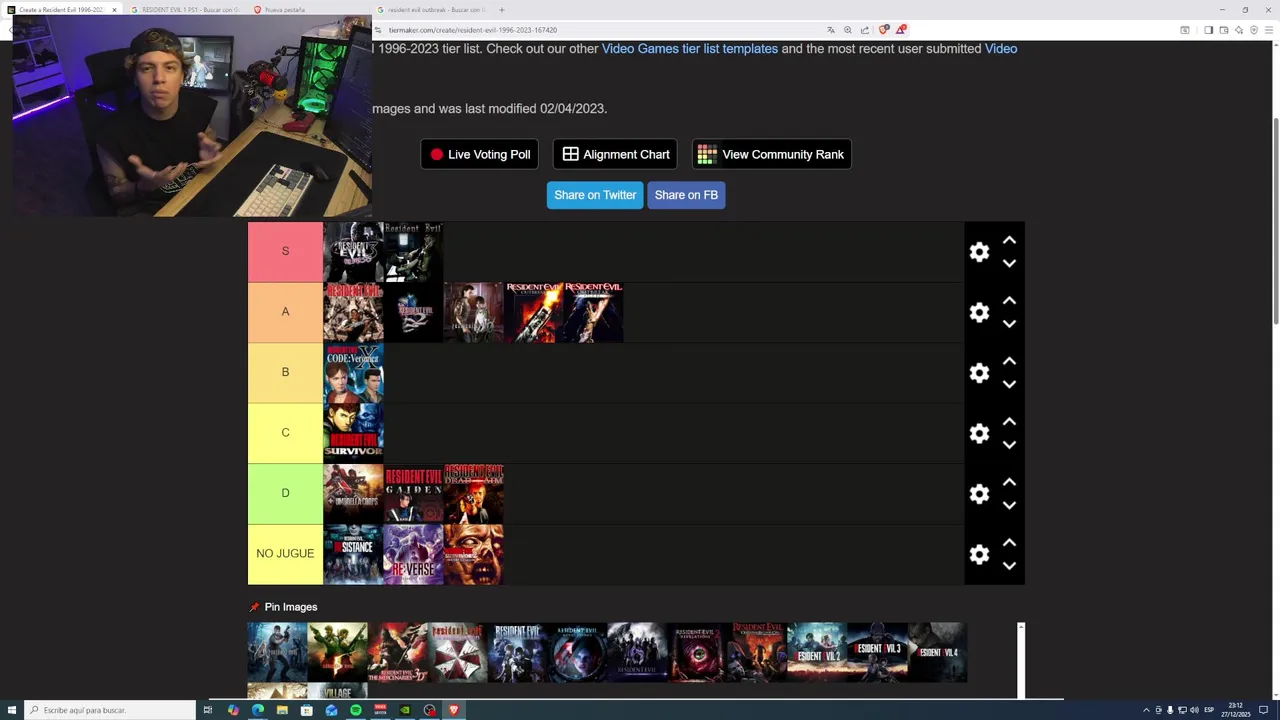This screenshot has height=720, width=1280.
Task: Select Resident Evil 4 remake thumbnail in pool
Action: click(937, 652)
